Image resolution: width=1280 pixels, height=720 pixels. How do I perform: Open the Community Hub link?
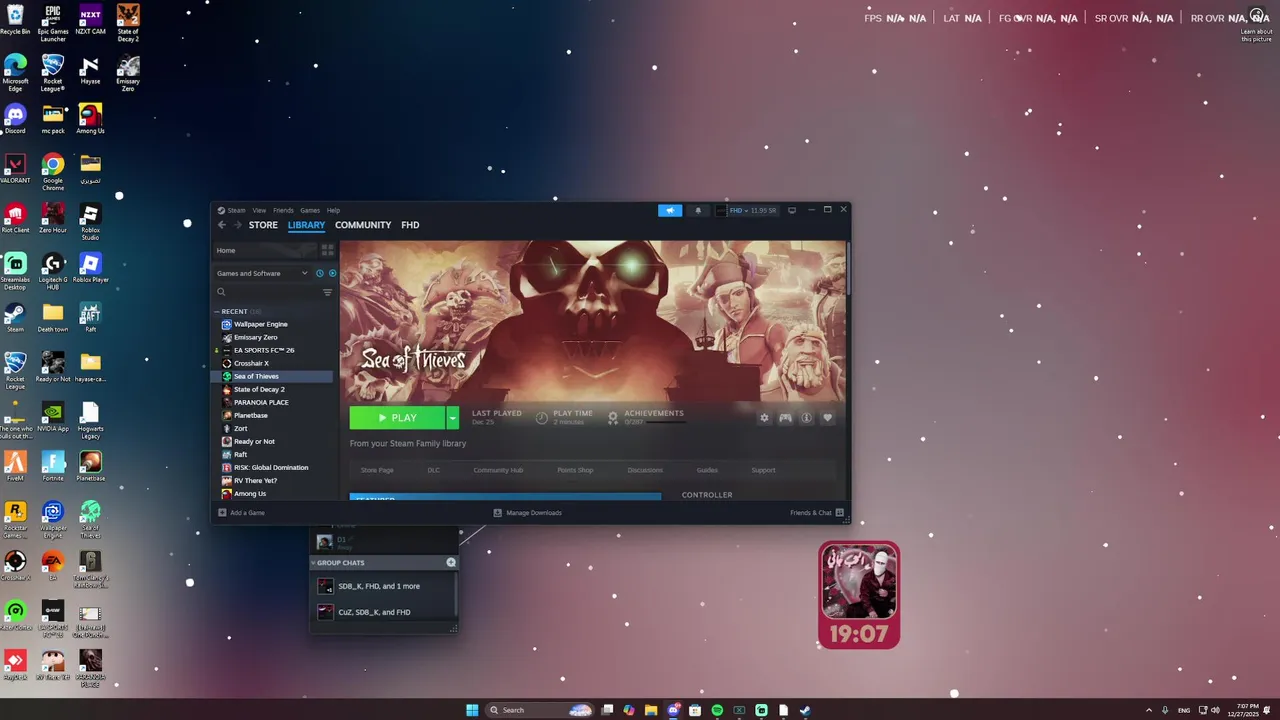click(x=498, y=470)
